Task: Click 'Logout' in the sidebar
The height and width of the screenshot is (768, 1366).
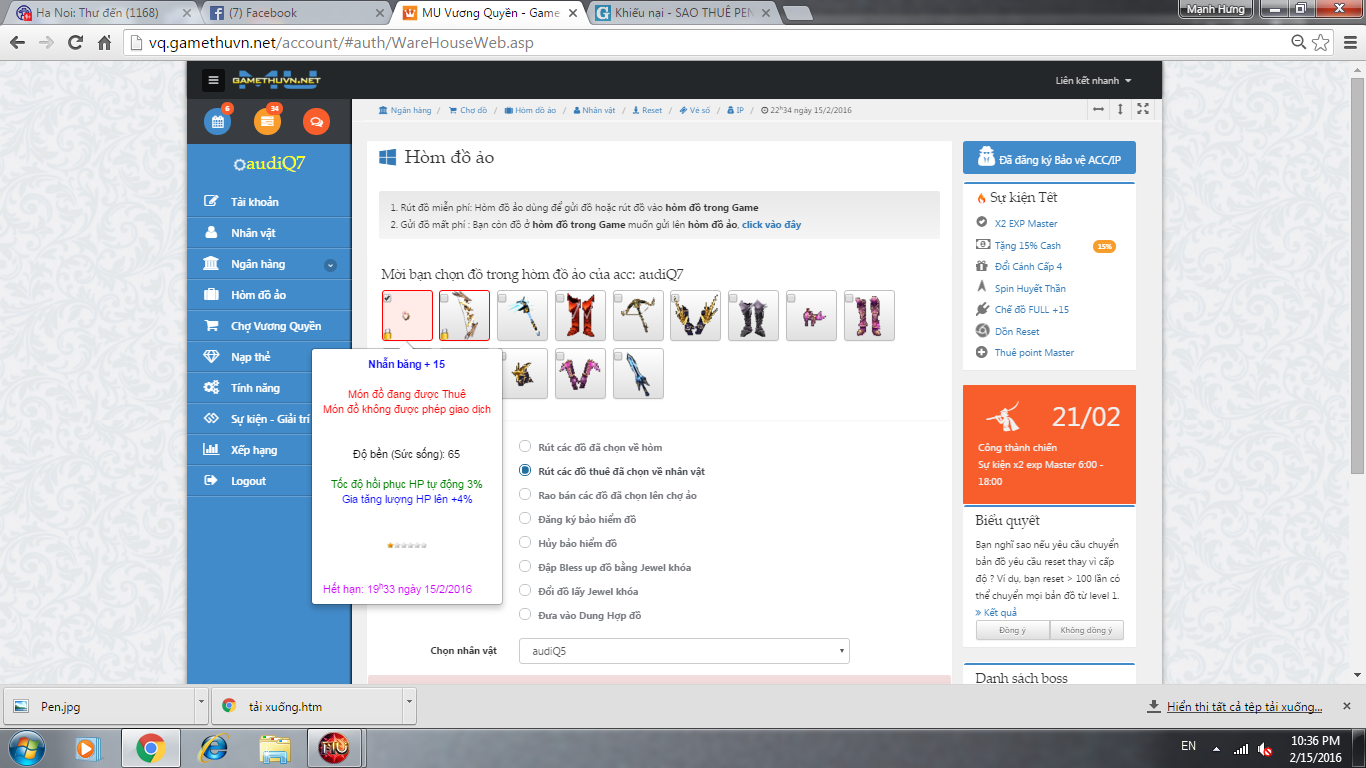Action: pyautogui.click(x=250, y=481)
